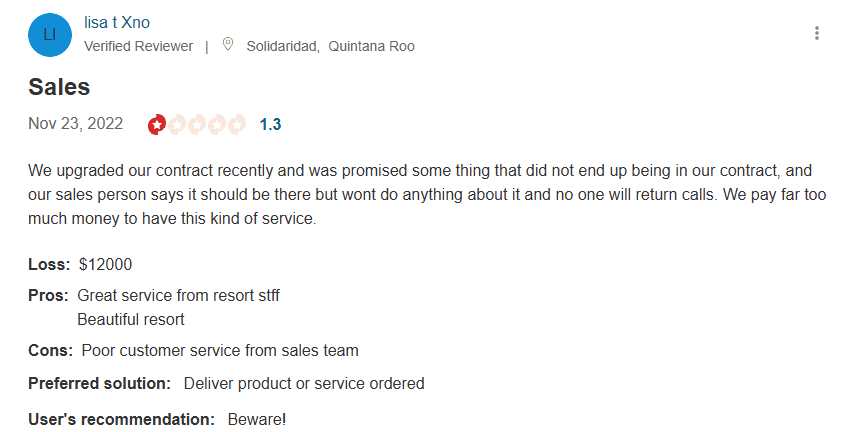Click the 1.3 rating score

pyautogui.click(x=270, y=125)
